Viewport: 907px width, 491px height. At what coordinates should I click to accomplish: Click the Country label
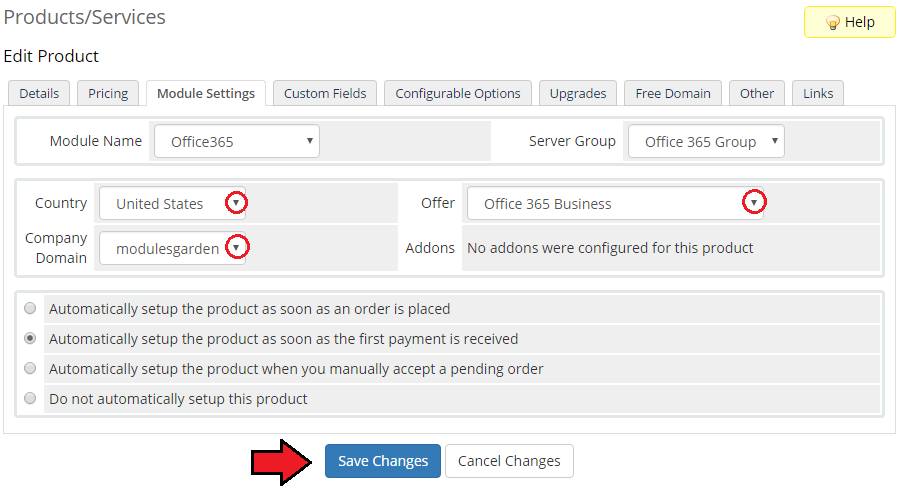click(x=61, y=203)
